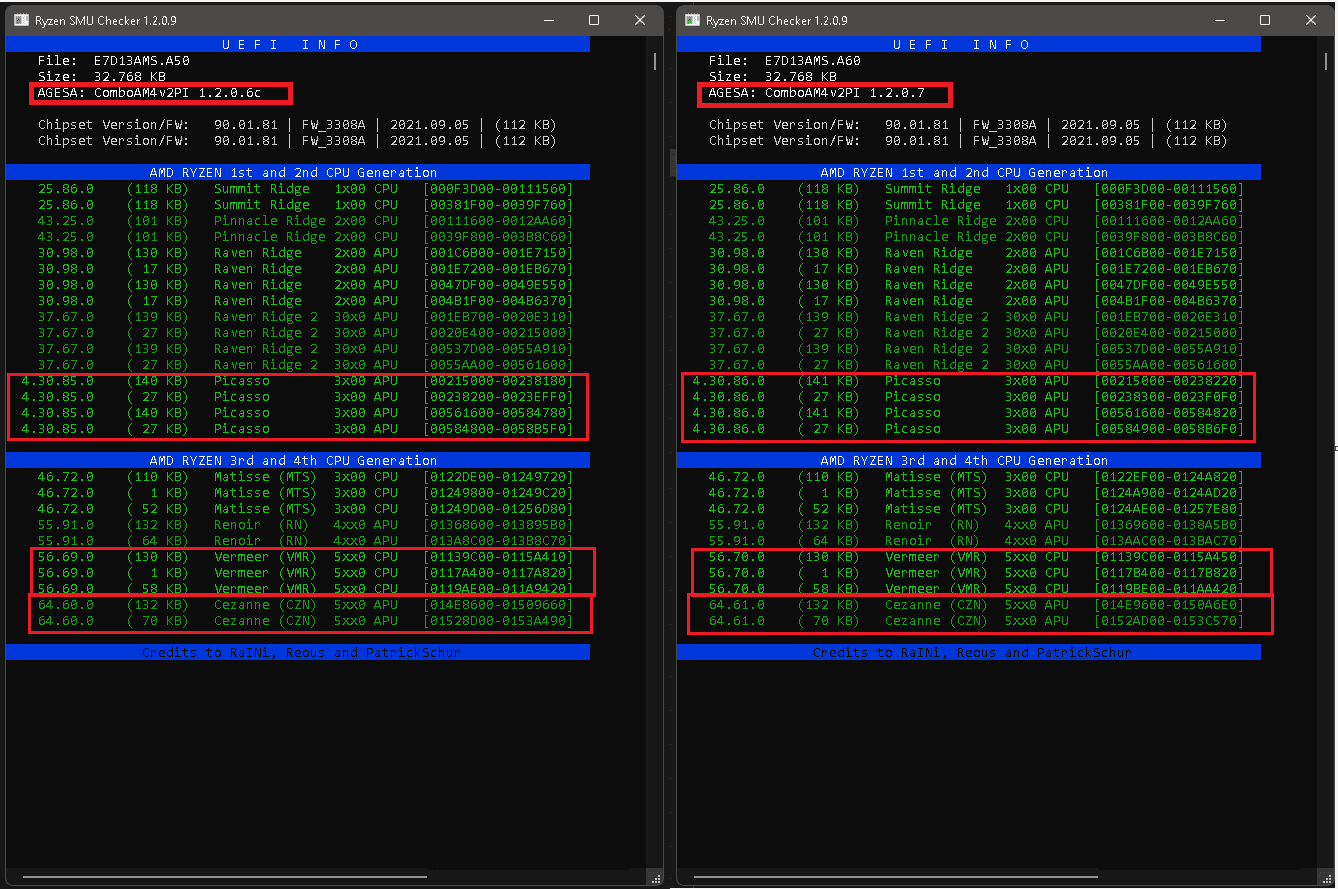Click Picasso row [00584800-0058B5F0]
The height and width of the screenshot is (889, 1338).
coord(298,429)
